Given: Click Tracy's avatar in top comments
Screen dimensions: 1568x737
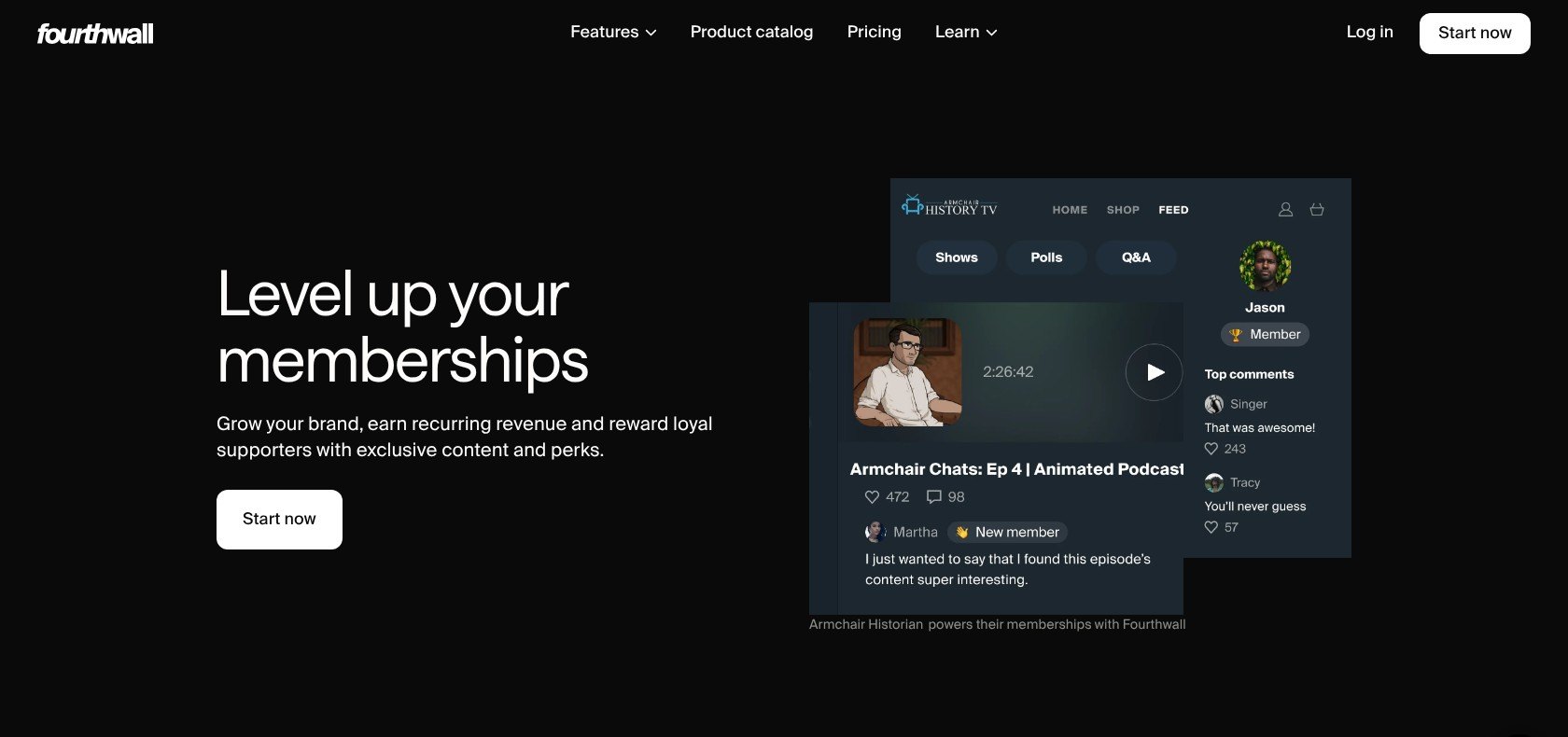Looking at the screenshot, I should pyautogui.click(x=1214, y=482).
